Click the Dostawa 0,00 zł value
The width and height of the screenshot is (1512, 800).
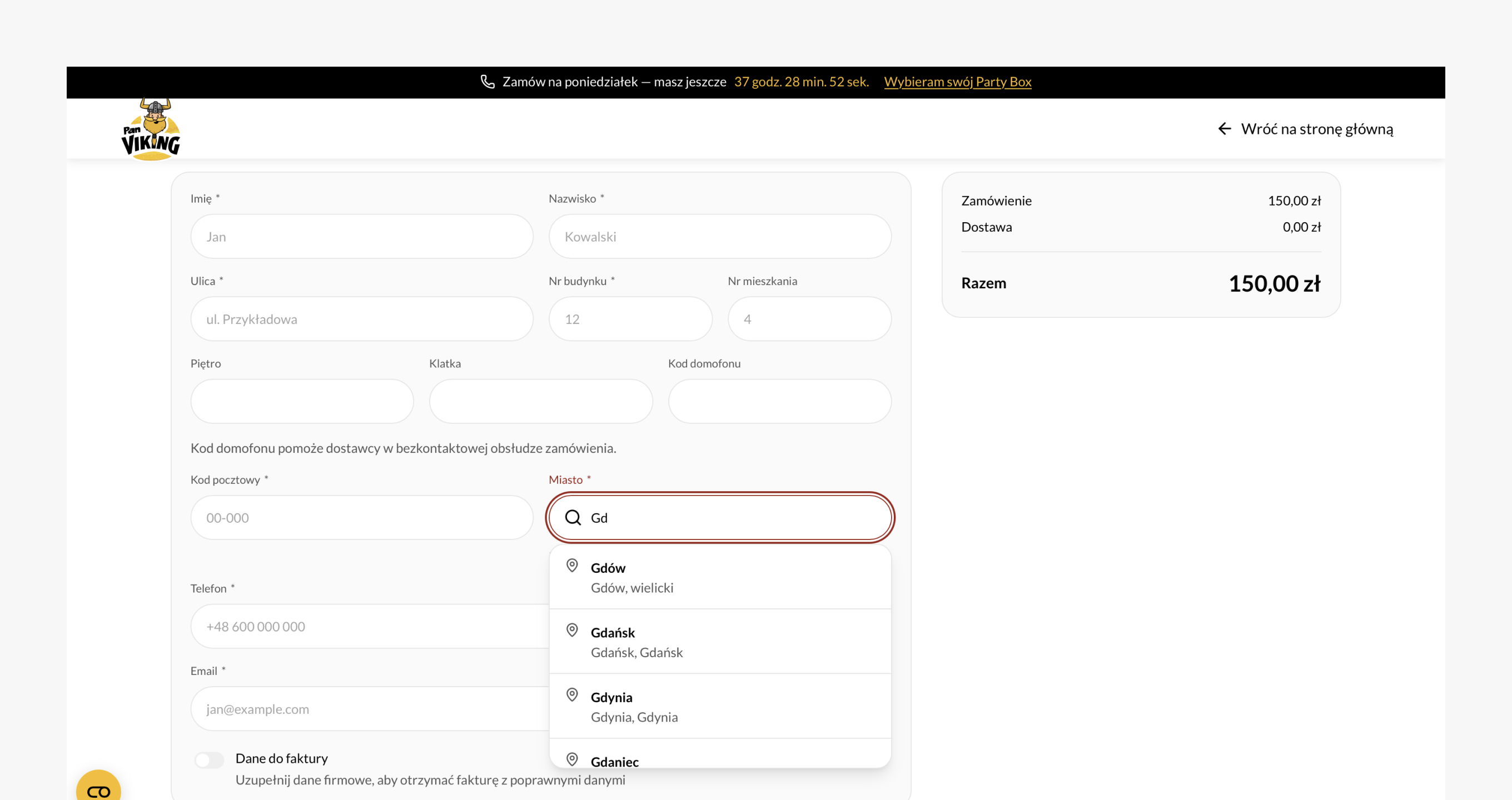point(1301,227)
